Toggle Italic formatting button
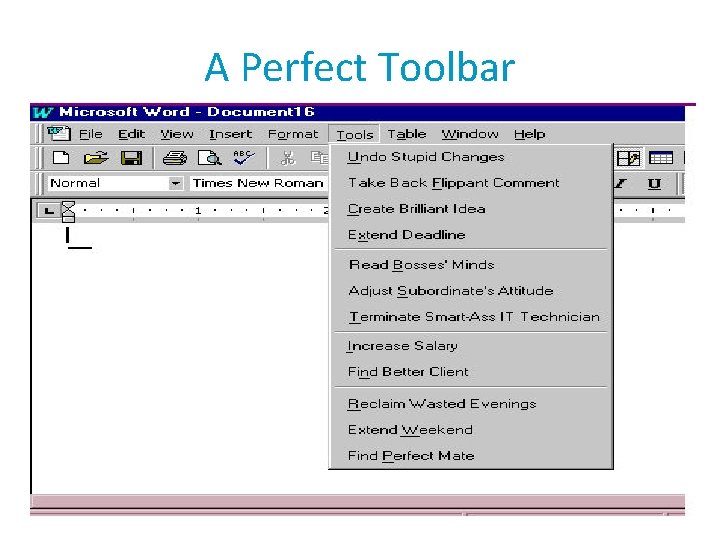Image resolution: width=720 pixels, height=540 pixels. (621, 184)
